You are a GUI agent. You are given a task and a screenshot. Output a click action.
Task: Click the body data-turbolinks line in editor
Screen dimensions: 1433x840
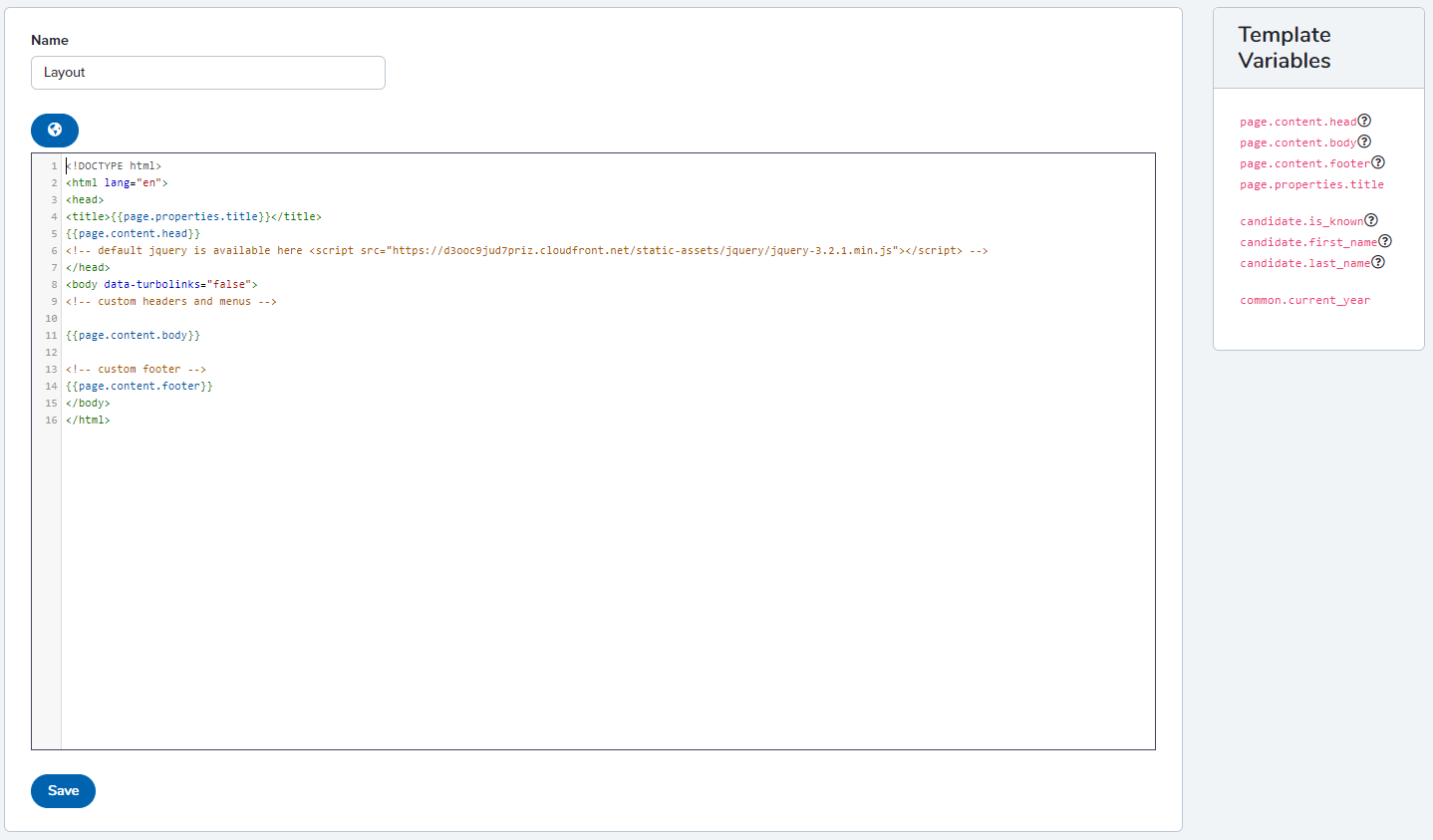[161, 285]
